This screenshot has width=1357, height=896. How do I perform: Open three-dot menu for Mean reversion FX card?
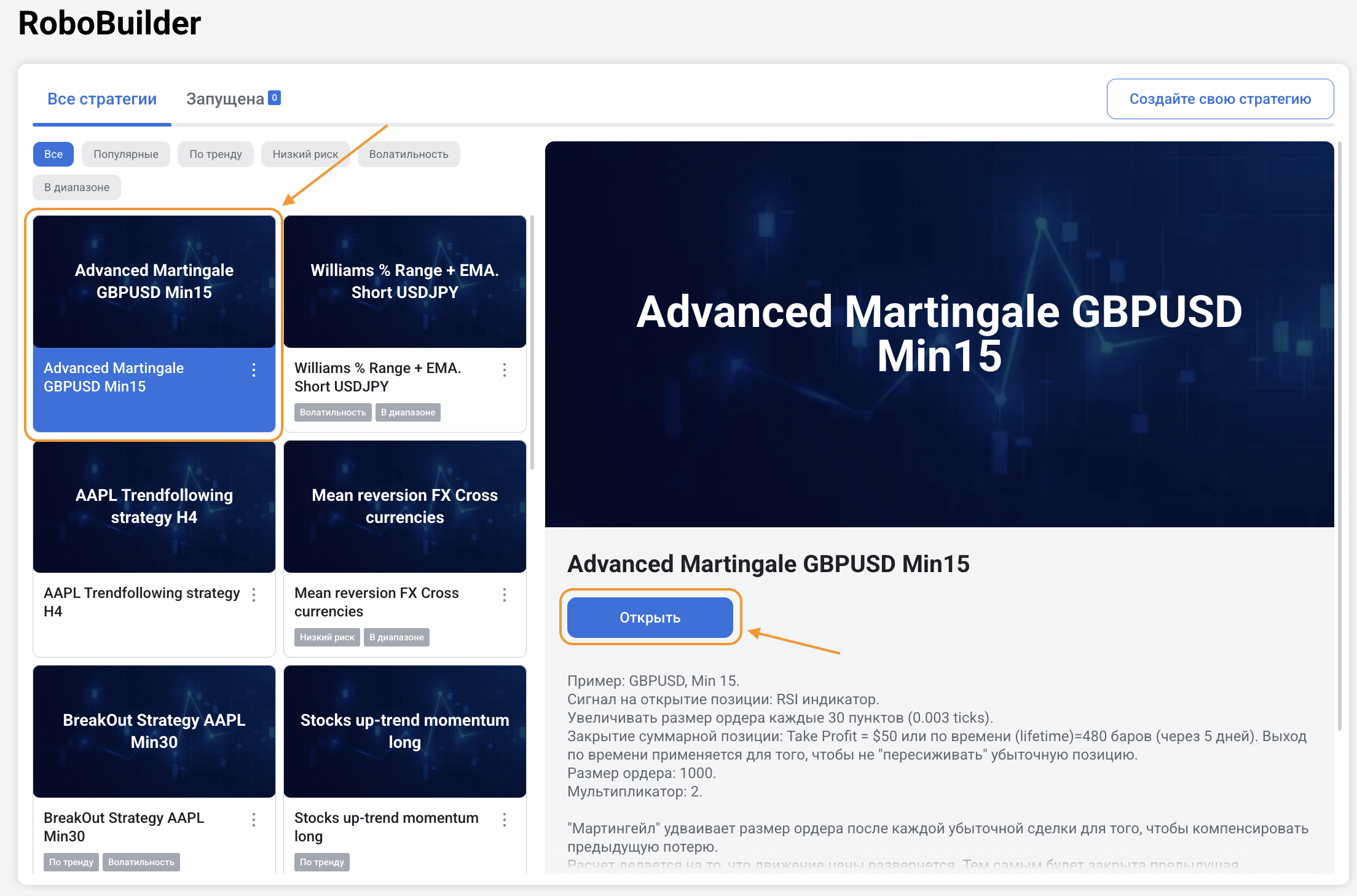(x=505, y=595)
